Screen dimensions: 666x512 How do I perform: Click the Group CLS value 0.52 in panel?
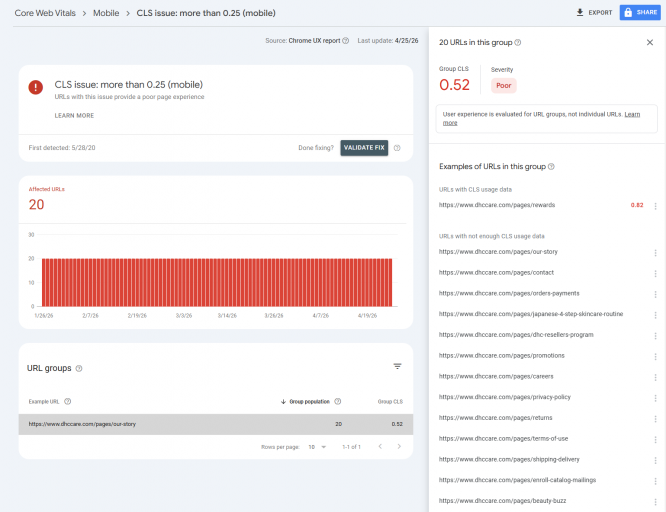click(454, 85)
